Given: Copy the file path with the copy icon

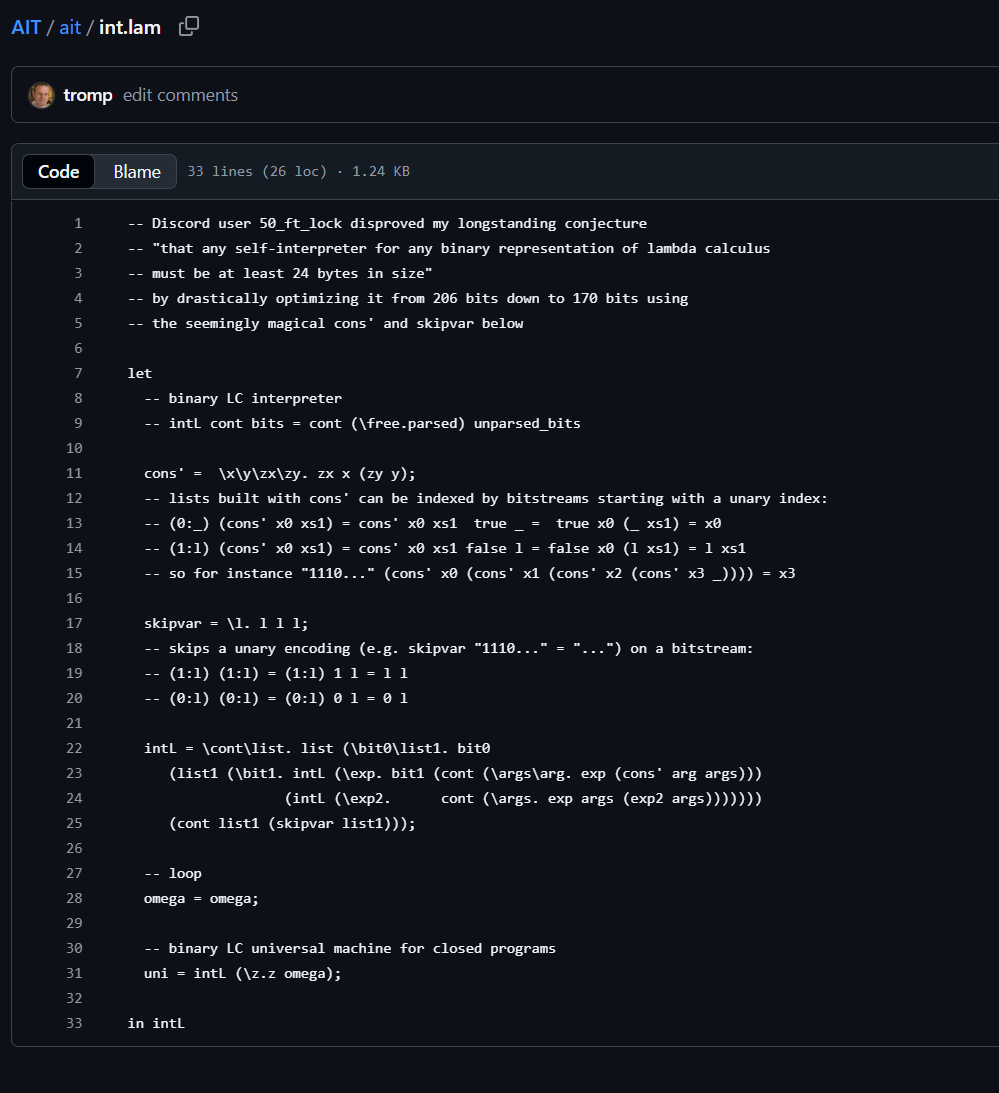Looking at the screenshot, I should [x=189, y=26].
